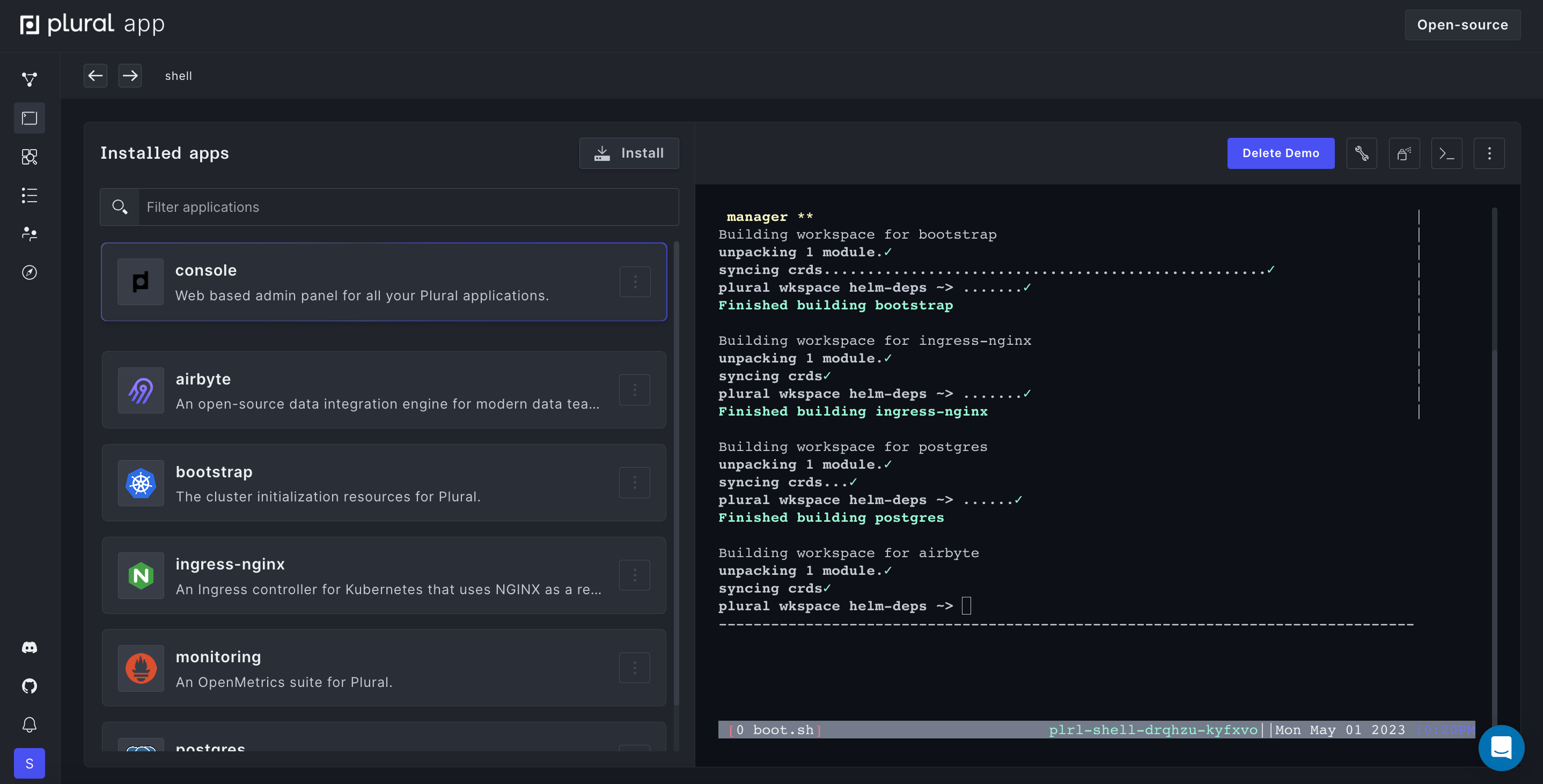This screenshot has width=1543, height=784.
Task: Click the Open-source button
Action: click(x=1462, y=25)
